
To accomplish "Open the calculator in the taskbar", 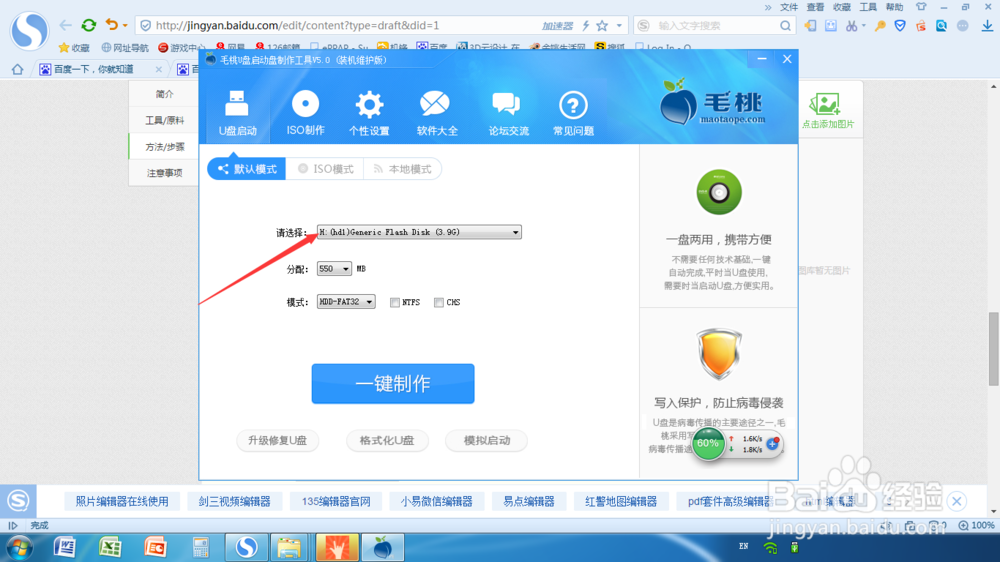I will pos(200,547).
